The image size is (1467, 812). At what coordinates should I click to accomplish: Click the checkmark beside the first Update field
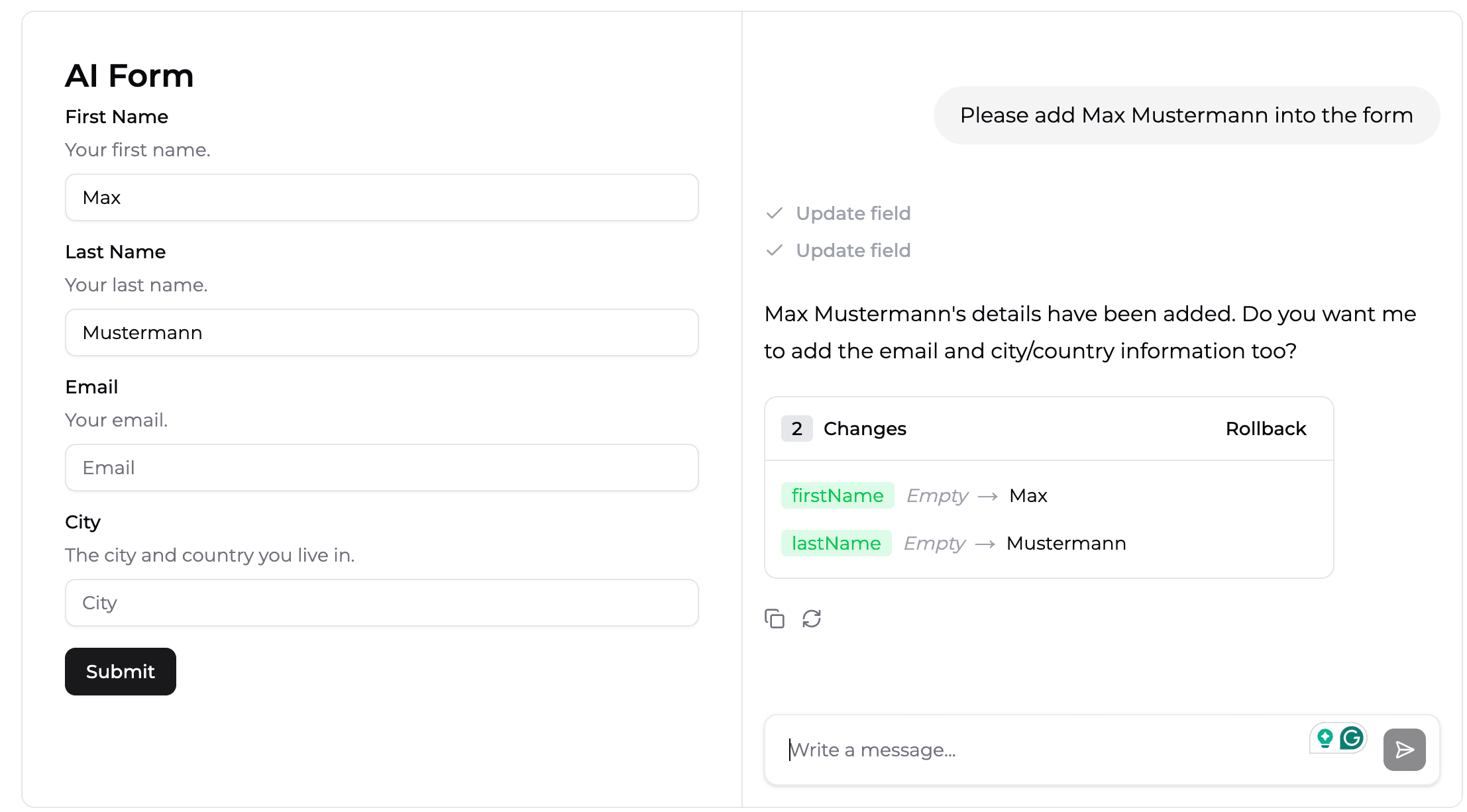774,213
